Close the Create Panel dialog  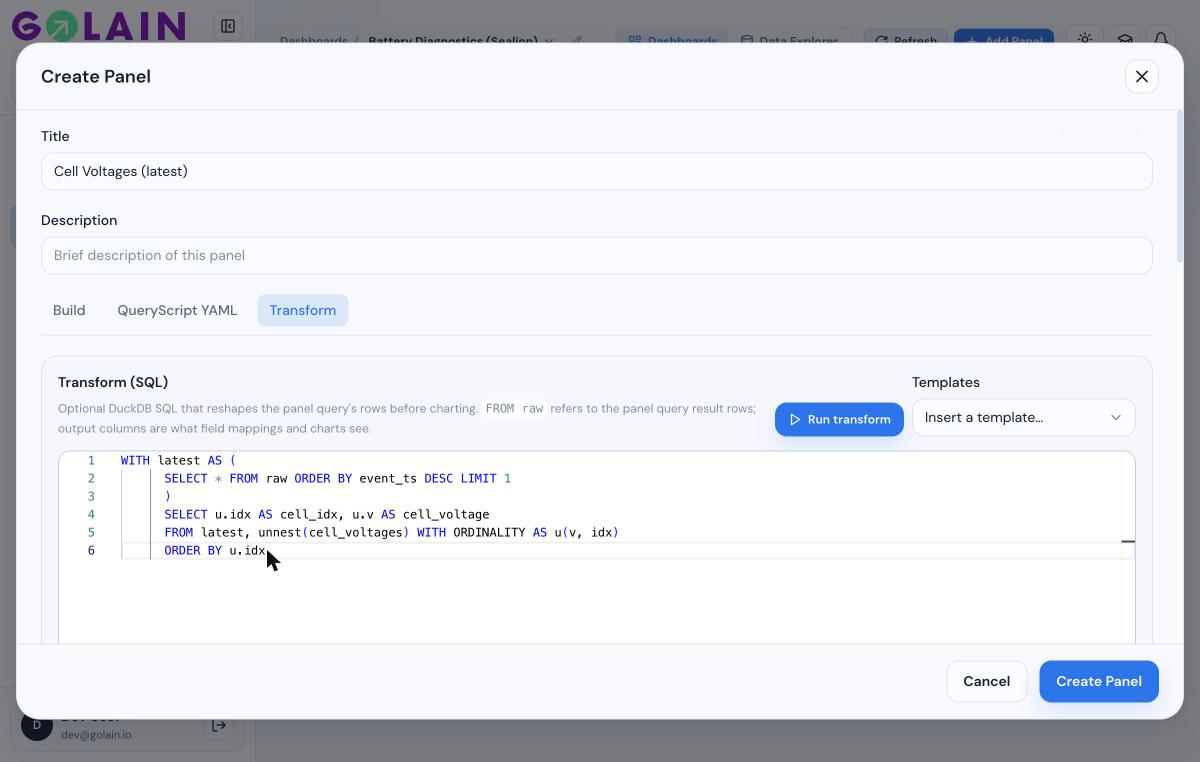pyautogui.click(x=1142, y=76)
